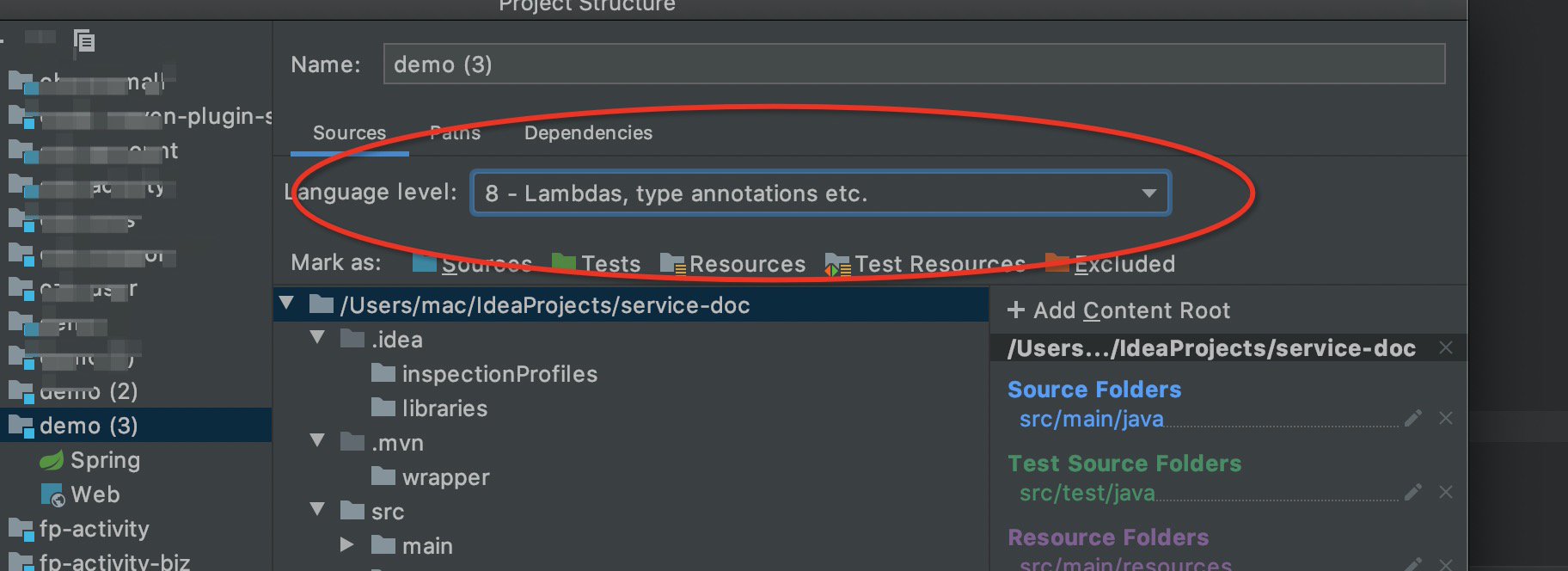Mark folder as Resources

coord(733,264)
